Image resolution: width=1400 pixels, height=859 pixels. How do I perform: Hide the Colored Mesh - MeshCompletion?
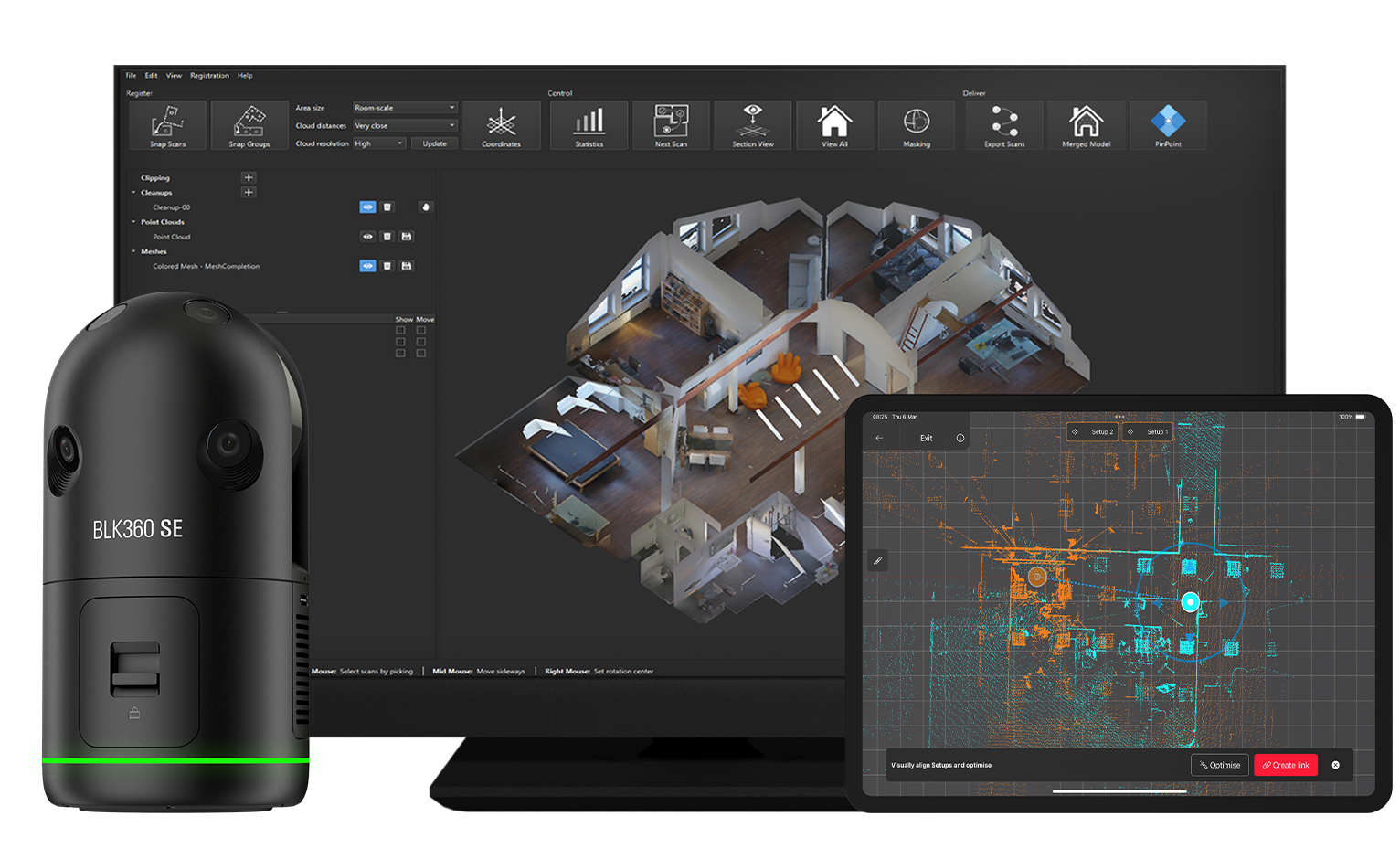tap(367, 266)
